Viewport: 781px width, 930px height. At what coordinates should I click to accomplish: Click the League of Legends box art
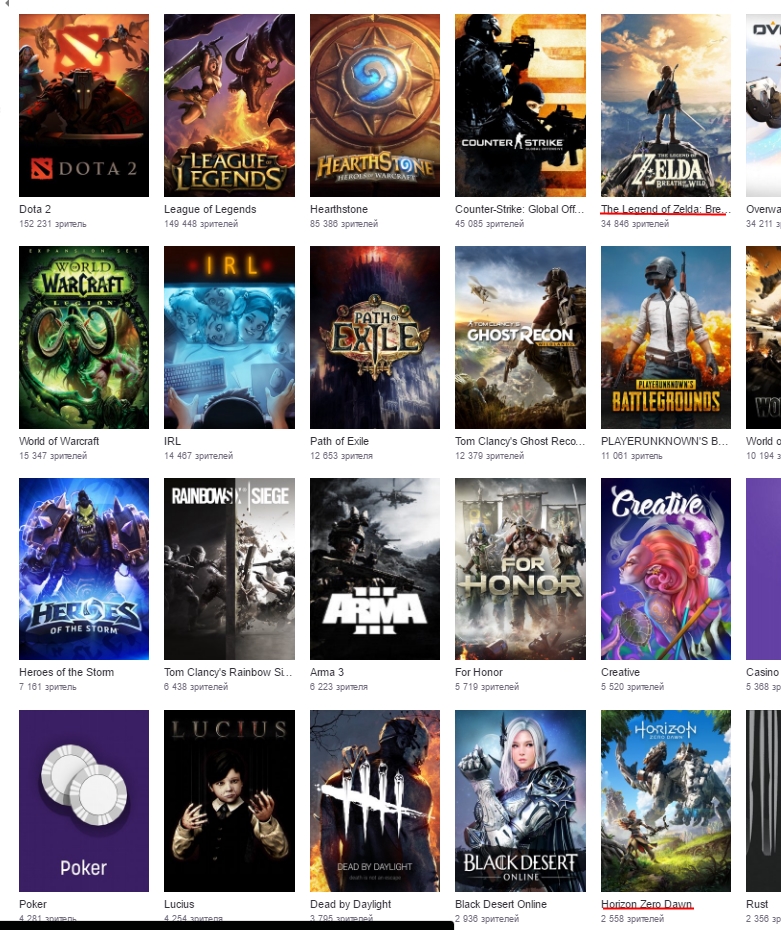coord(229,105)
